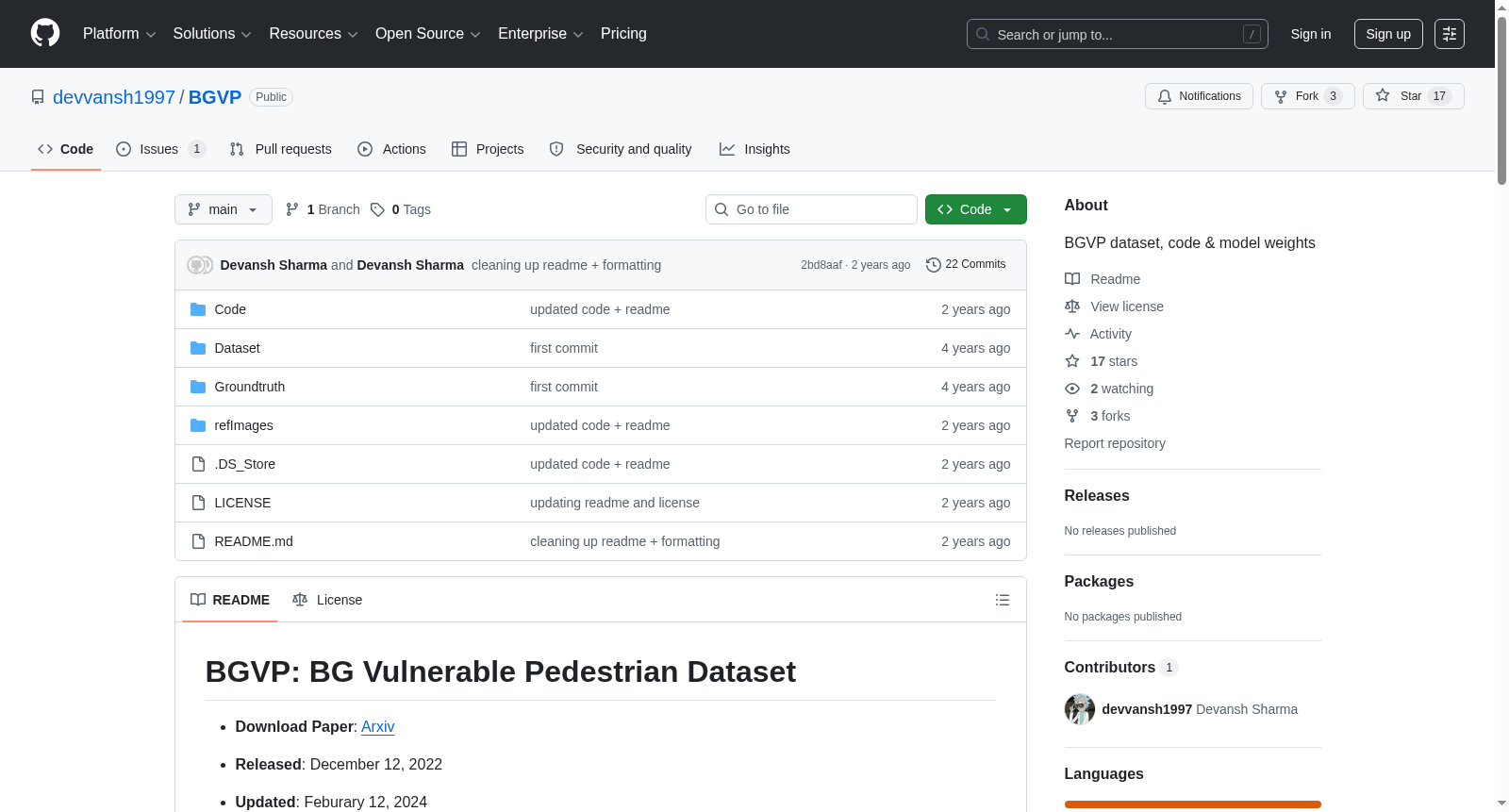Click the Languages color bar
The image size is (1509, 812).
(1193, 804)
